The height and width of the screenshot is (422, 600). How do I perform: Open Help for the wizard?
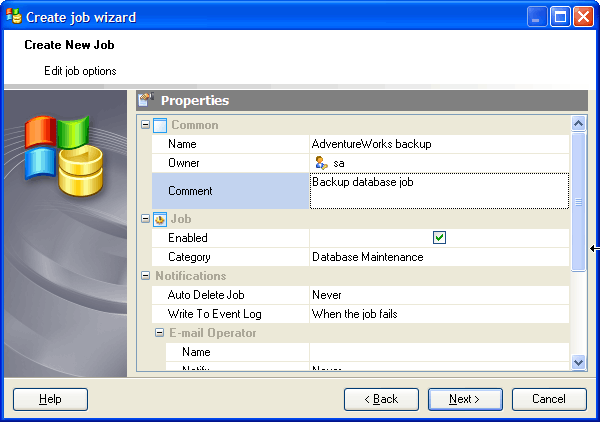click(50, 399)
